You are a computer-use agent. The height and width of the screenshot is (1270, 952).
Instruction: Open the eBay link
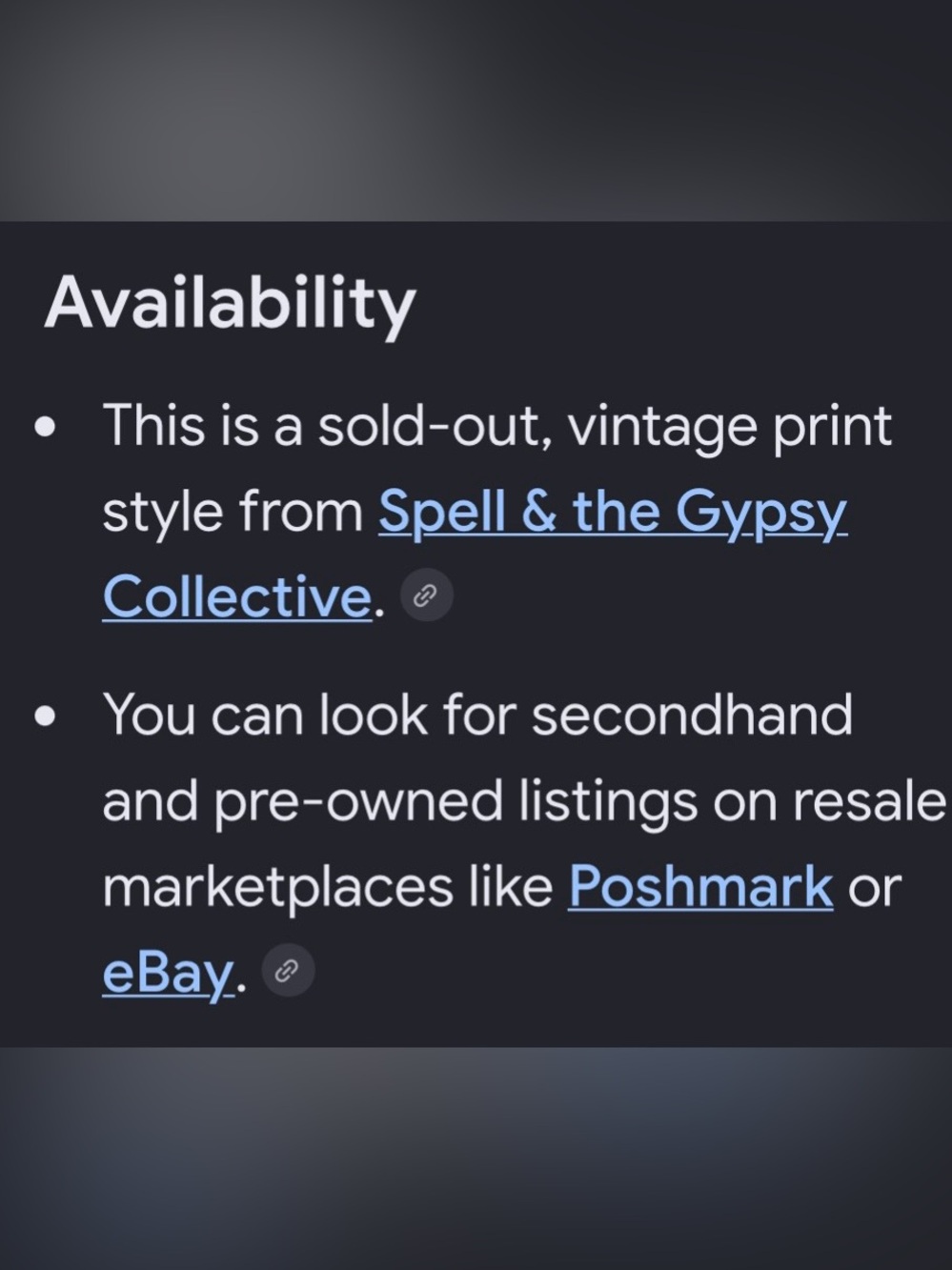(168, 973)
